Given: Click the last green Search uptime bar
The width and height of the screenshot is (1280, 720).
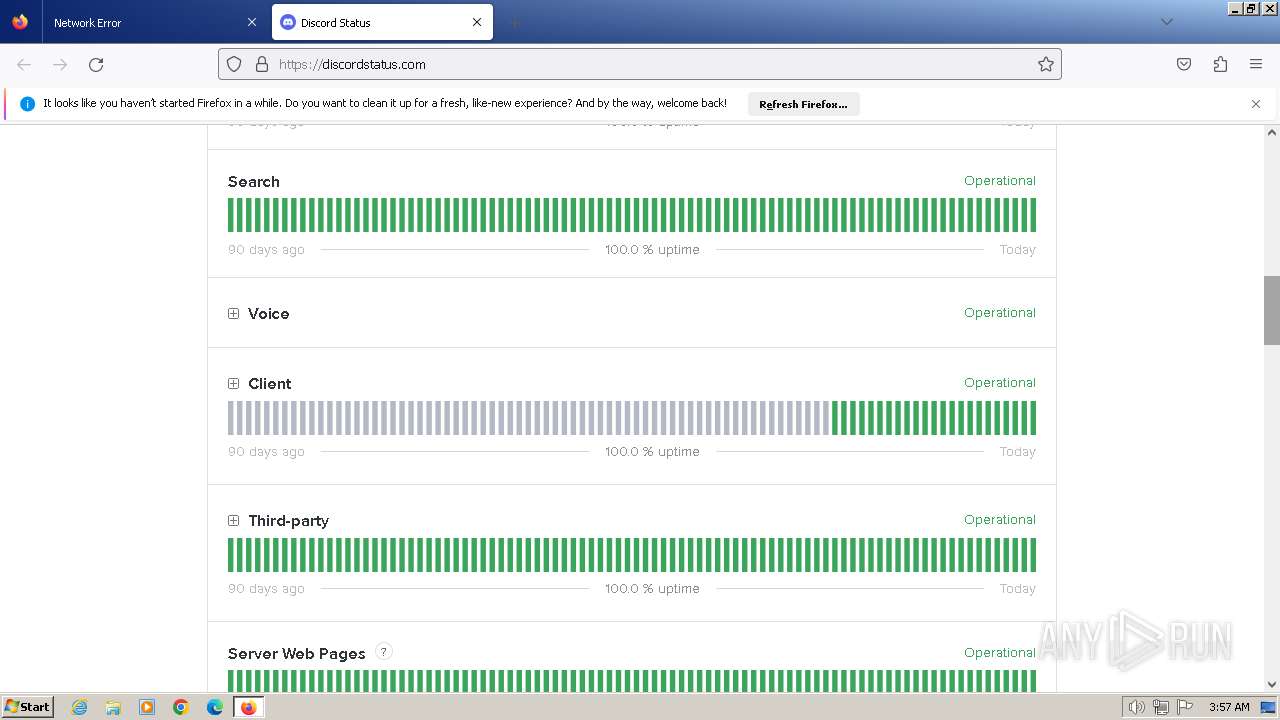Looking at the screenshot, I should point(1033,215).
